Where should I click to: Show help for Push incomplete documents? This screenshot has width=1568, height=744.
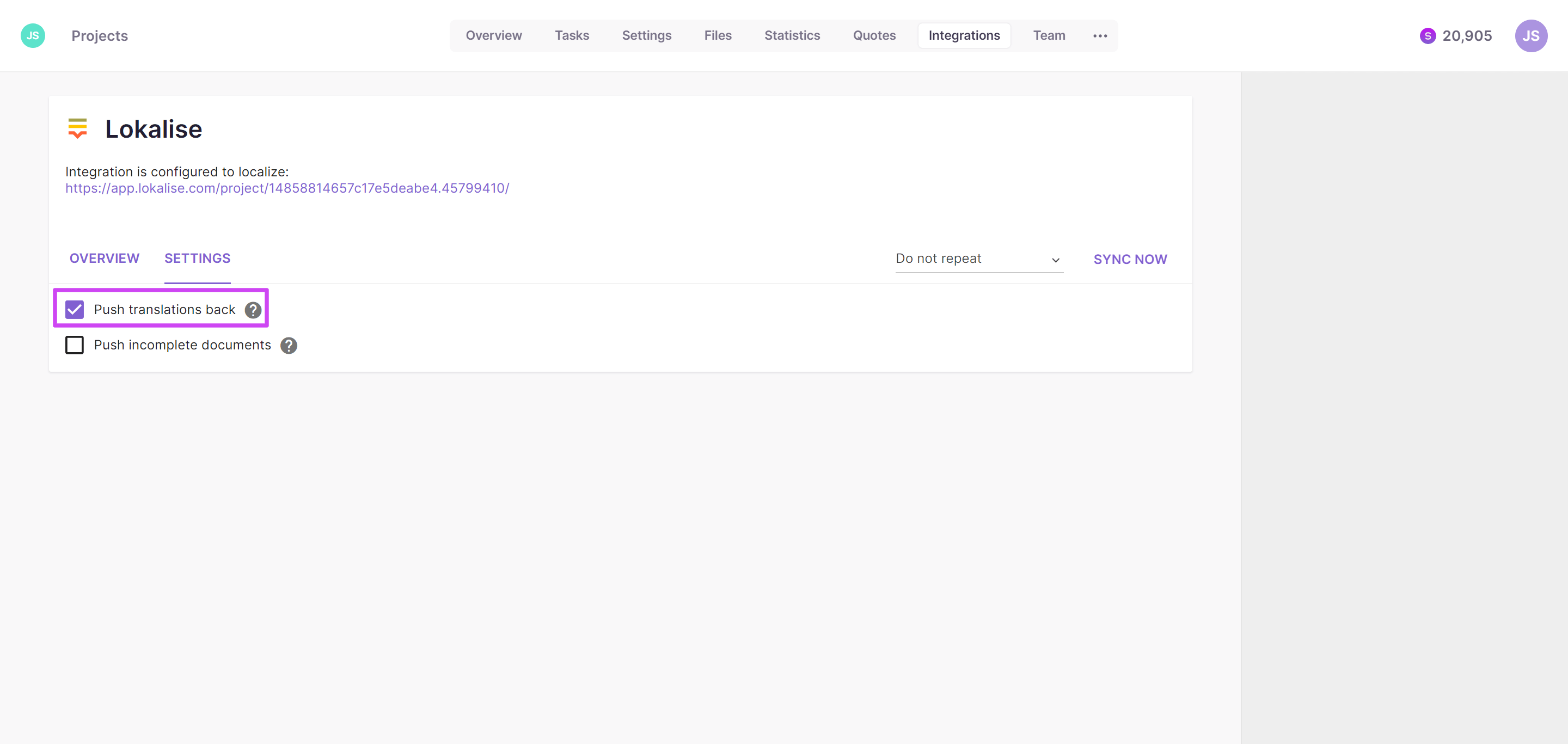[x=289, y=346]
